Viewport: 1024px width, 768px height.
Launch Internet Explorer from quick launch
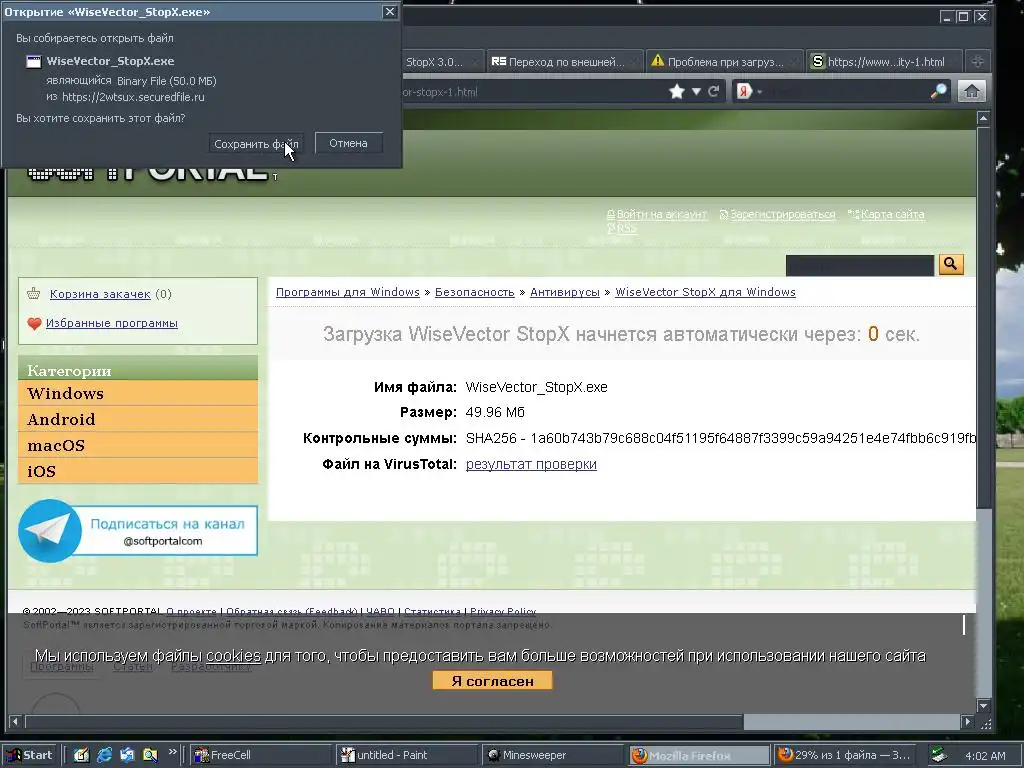[x=104, y=755]
